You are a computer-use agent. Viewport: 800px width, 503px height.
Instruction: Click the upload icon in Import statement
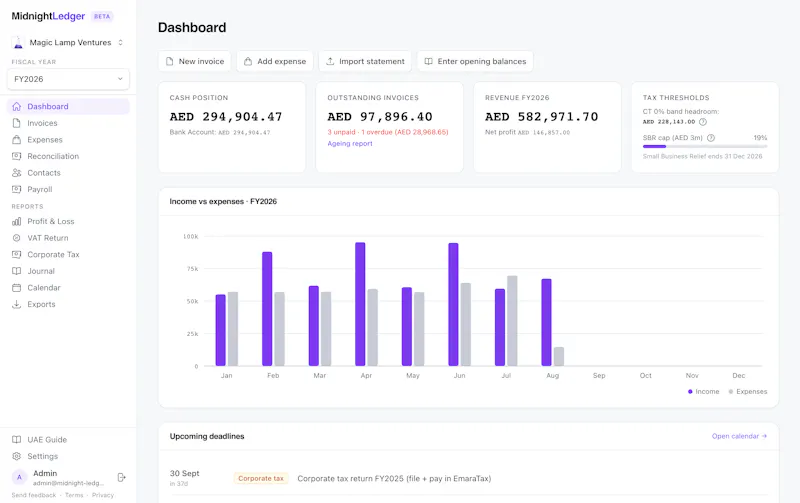pyautogui.click(x=330, y=61)
